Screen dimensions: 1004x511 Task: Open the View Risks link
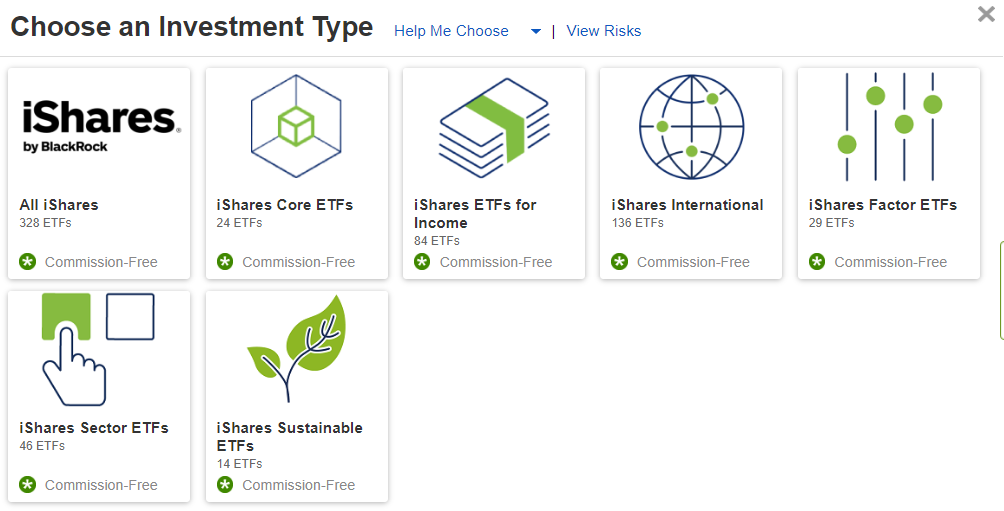pos(604,31)
